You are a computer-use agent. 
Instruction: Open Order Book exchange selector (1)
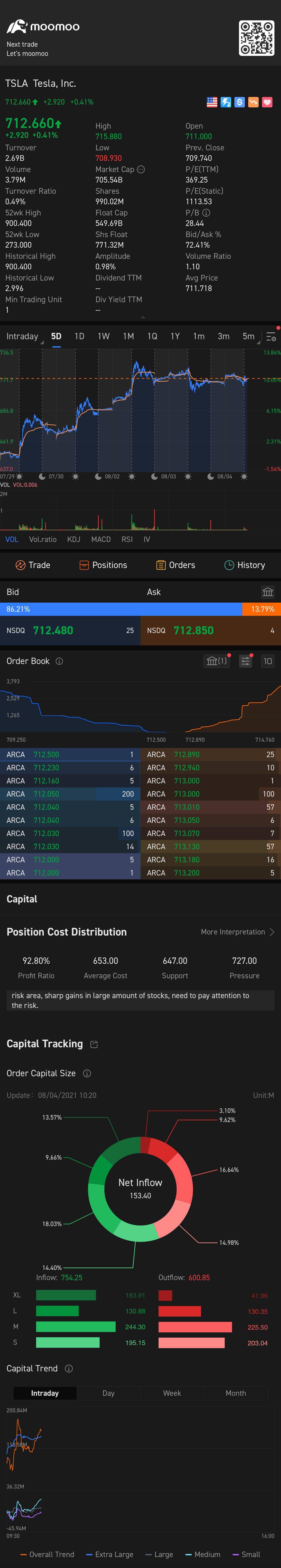coord(216,661)
